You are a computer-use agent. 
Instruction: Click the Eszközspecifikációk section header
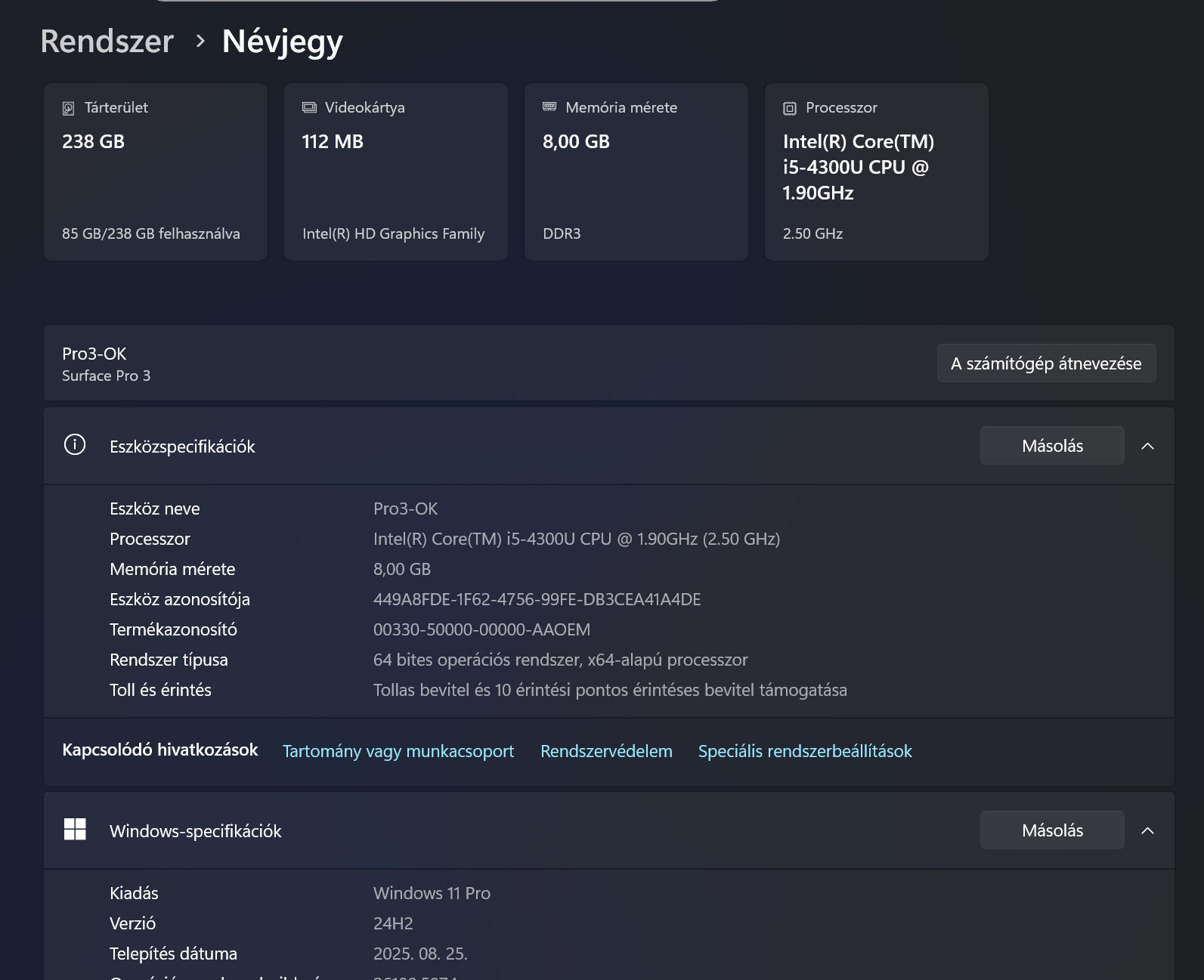point(609,446)
